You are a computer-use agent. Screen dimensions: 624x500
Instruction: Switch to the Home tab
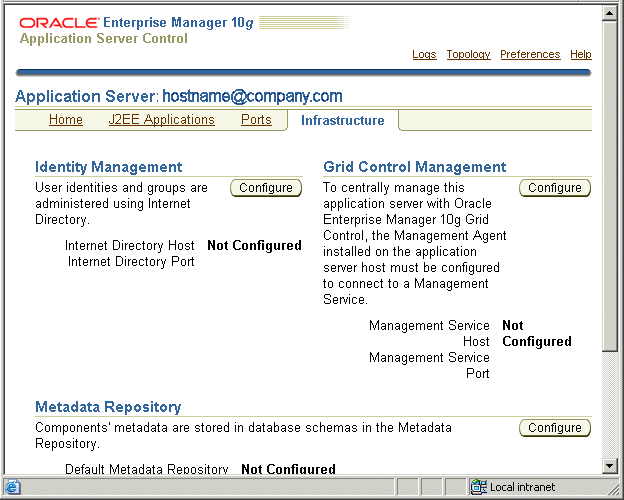[x=66, y=119]
